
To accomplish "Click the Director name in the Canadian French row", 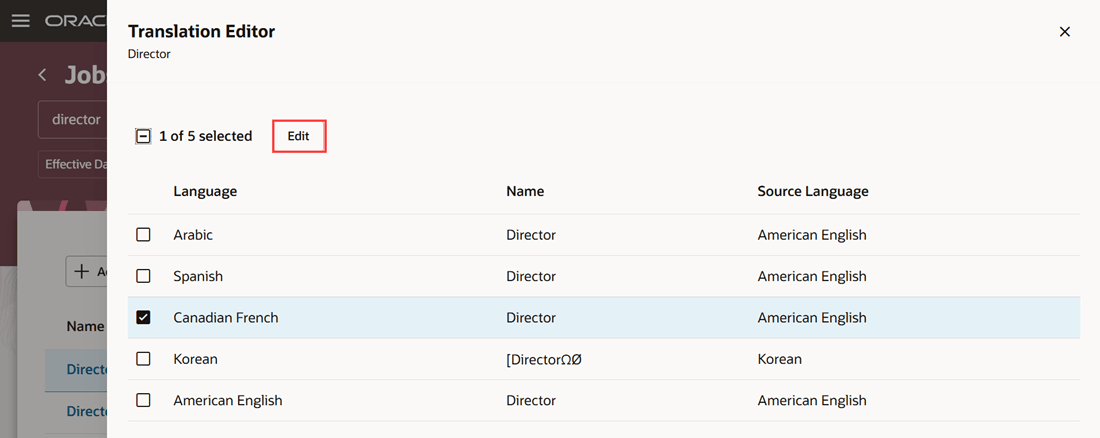I will pos(531,318).
